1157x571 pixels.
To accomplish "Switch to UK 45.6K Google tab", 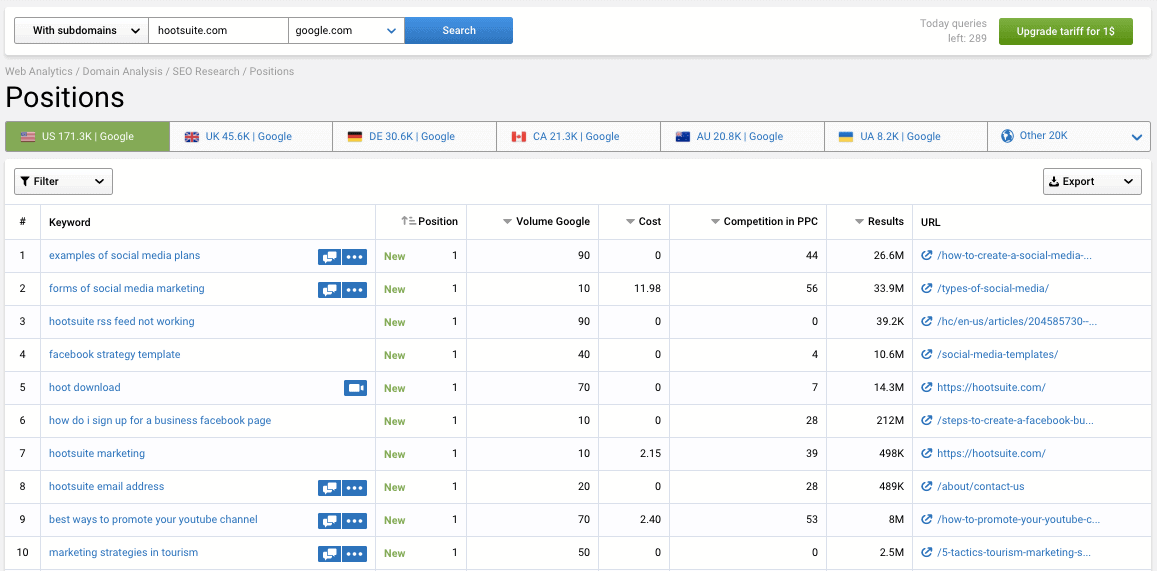I will pos(251,136).
